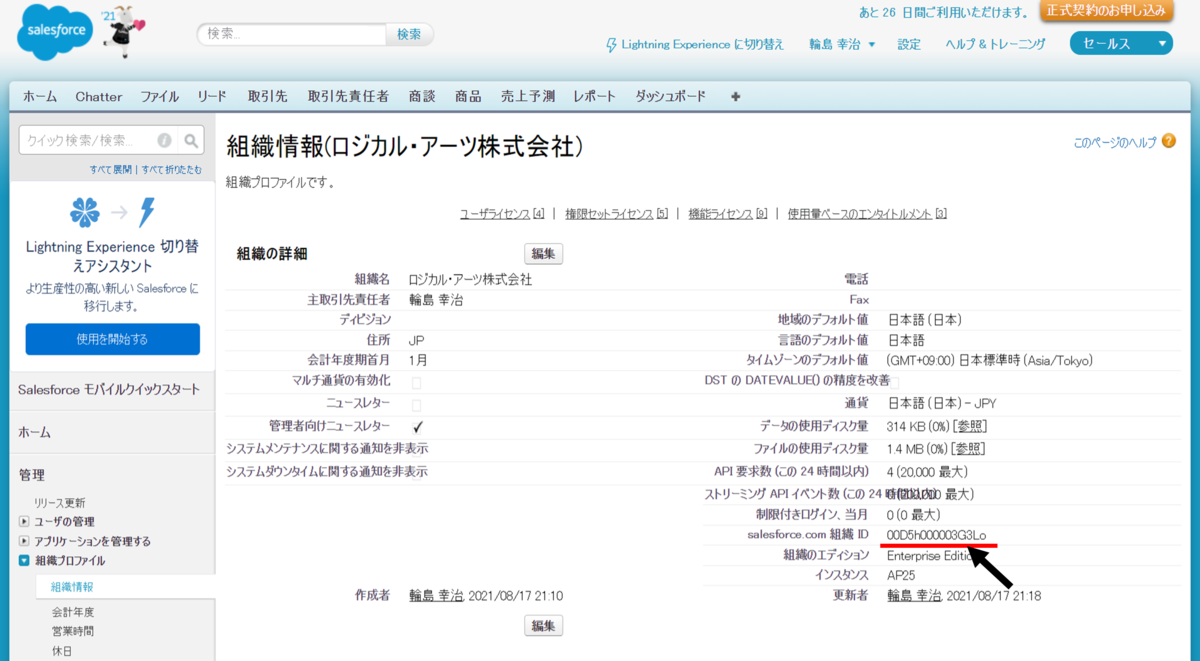Image resolution: width=1200 pixels, height=661 pixels.
Task: Open the 売上予測 tab
Action: 528,96
